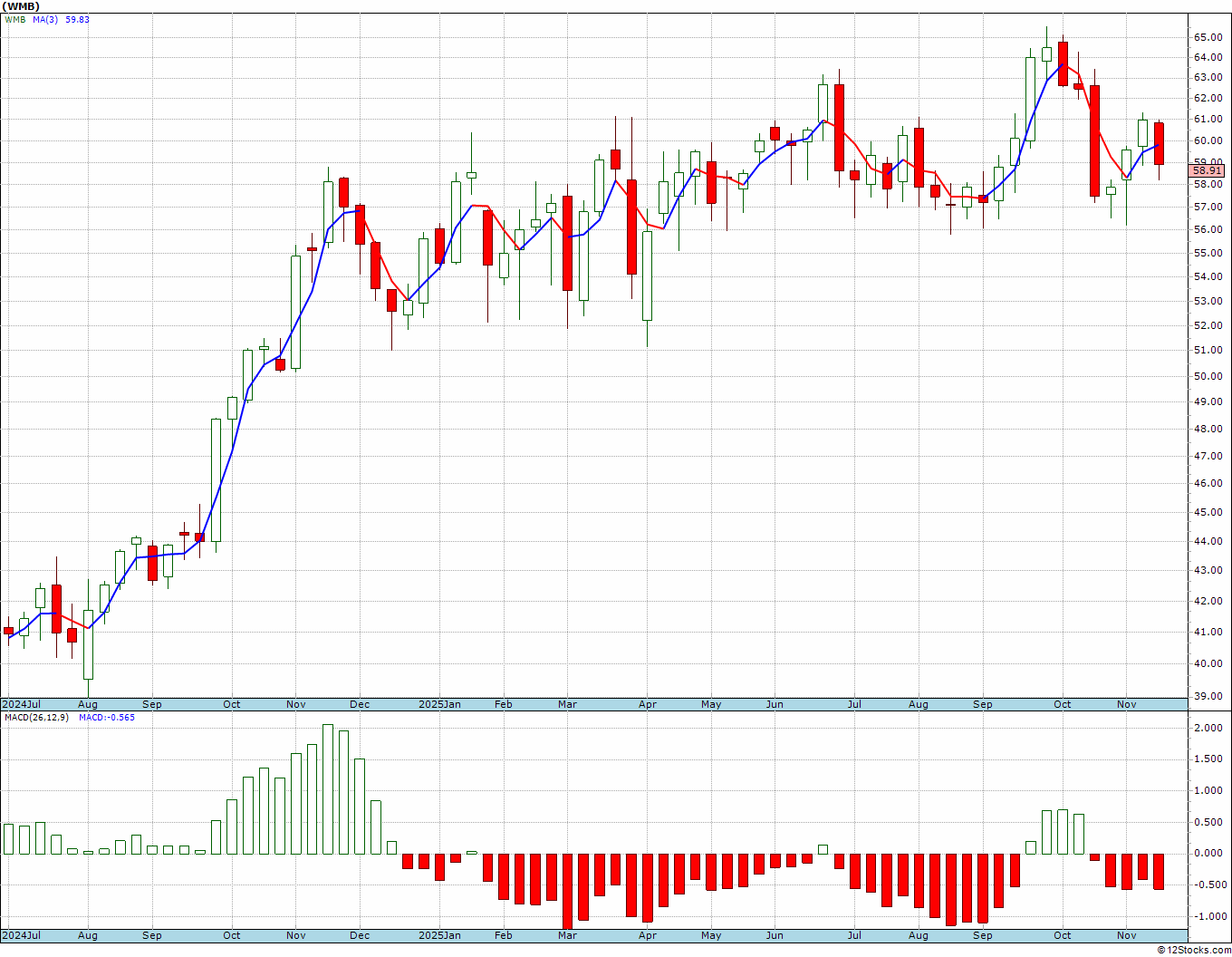Click the deepest red MACD bar in March
The image size is (1232, 957).
pos(567,892)
